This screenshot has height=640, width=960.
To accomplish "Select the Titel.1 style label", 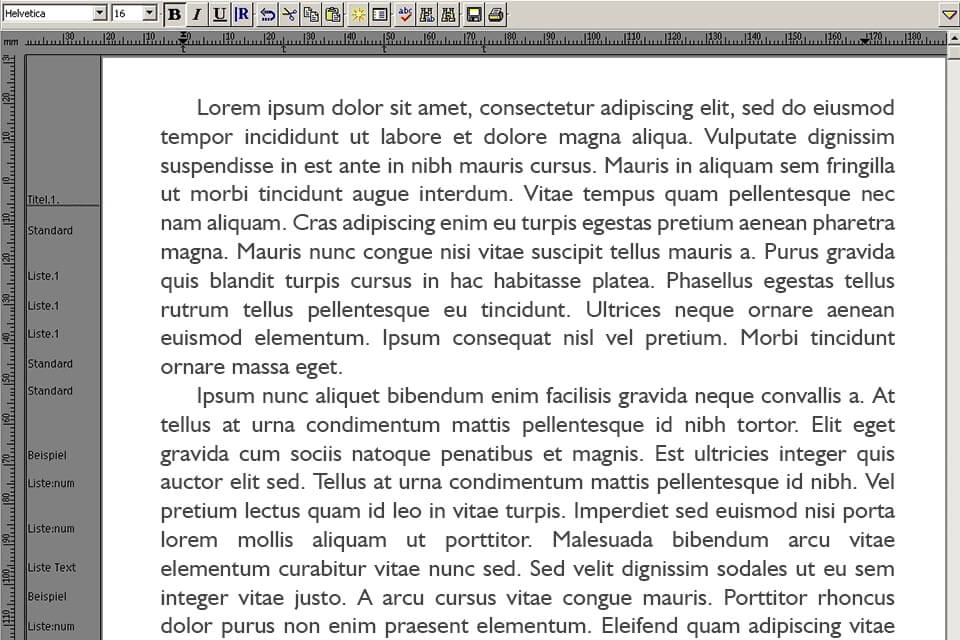I will click(x=43, y=200).
